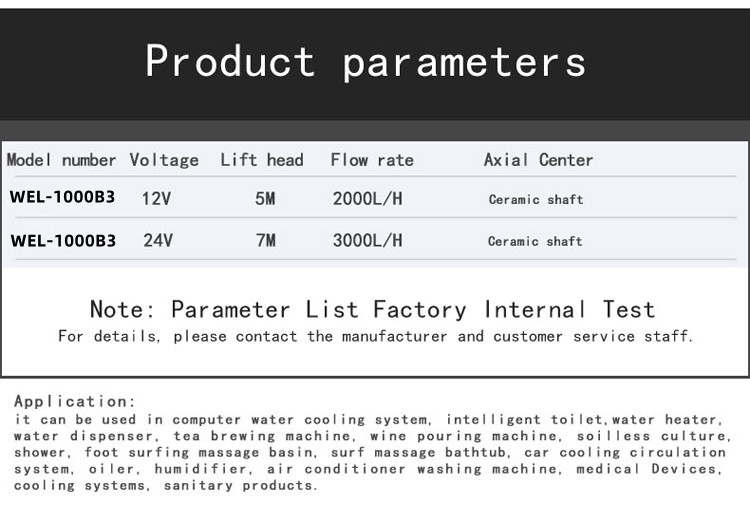Click the Flow rate column header
This screenshot has height=522, width=750.
[x=372, y=160]
